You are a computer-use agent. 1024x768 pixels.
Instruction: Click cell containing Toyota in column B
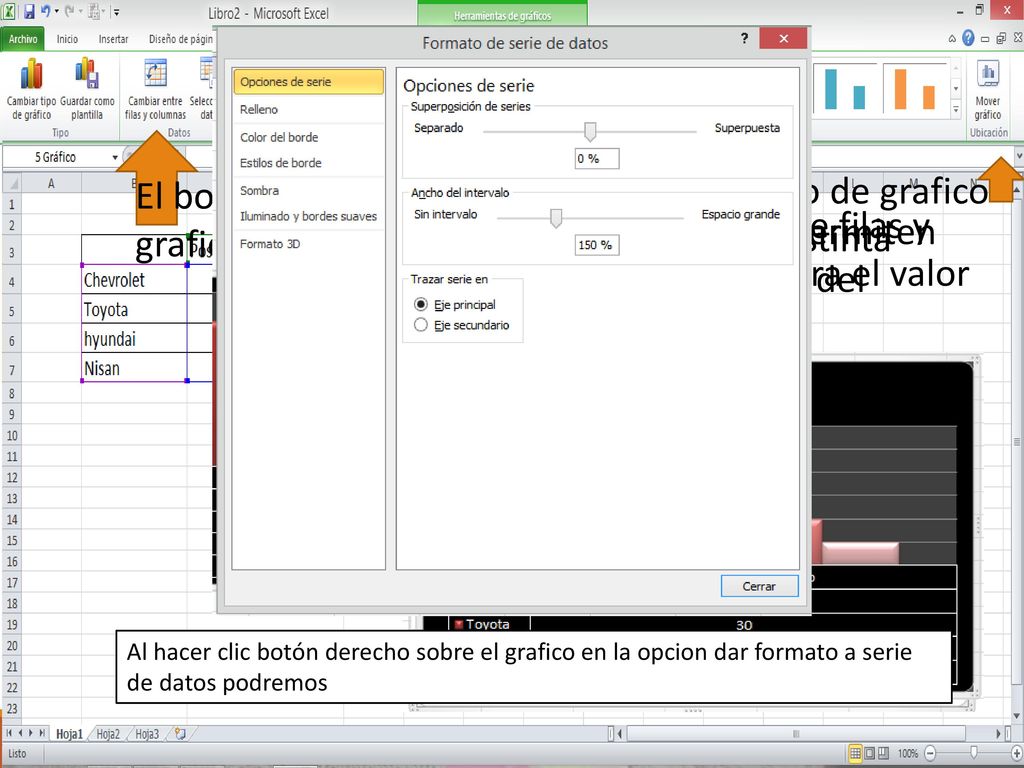135,309
